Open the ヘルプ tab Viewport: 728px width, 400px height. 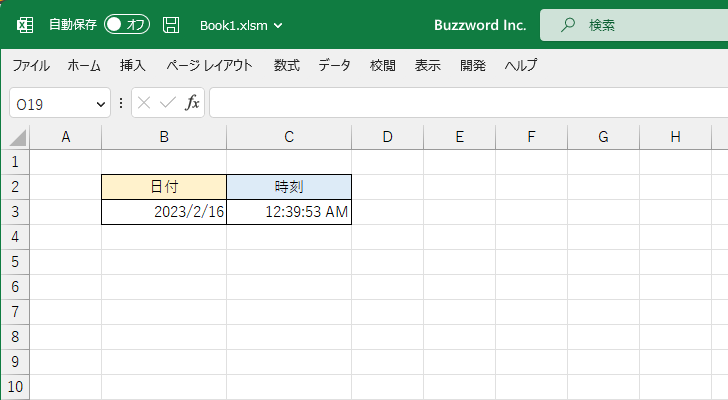click(521, 65)
